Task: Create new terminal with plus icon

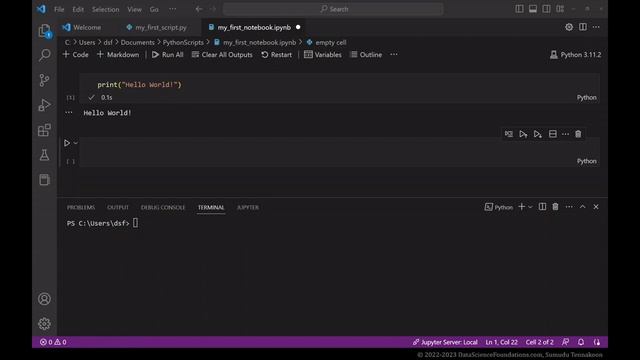Action: (x=522, y=207)
